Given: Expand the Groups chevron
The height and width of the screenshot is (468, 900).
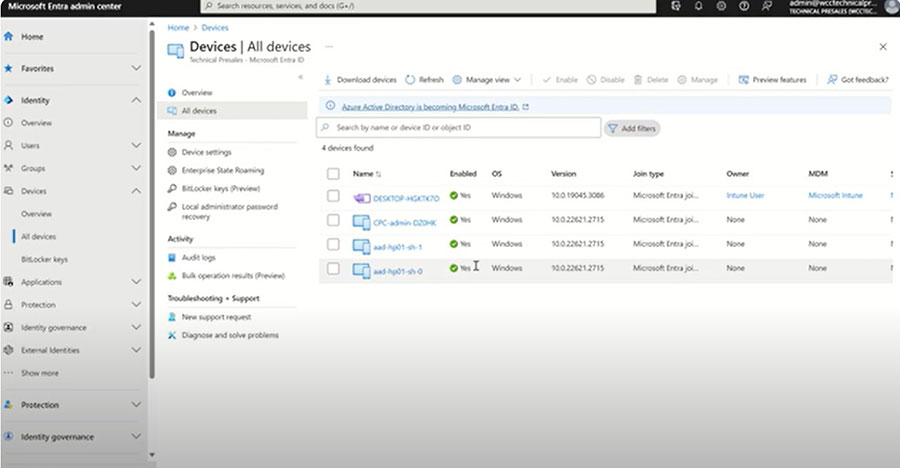Looking at the screenshot, I should (136, 168).
